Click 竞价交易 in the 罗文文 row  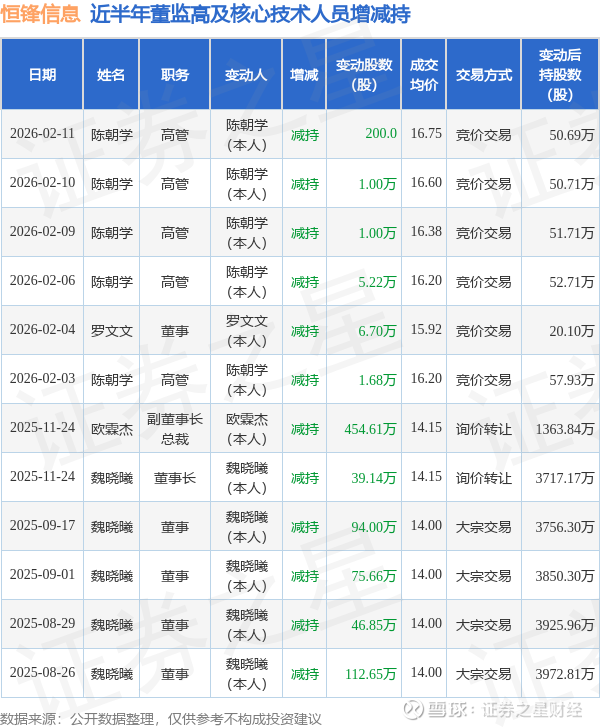pyautogui.click(x=483, y=331)
